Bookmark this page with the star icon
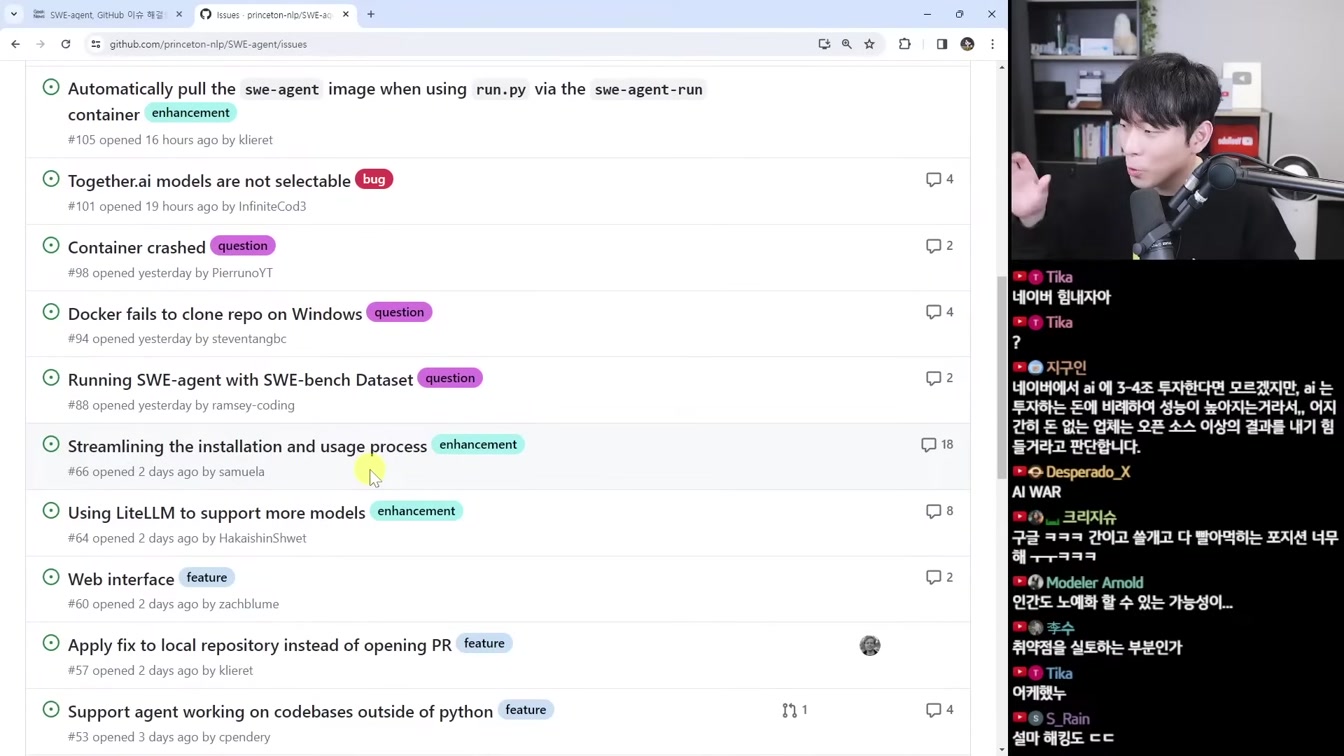Image resolution: width=1344 pixels, height=756 pixels. coord(870,44)
